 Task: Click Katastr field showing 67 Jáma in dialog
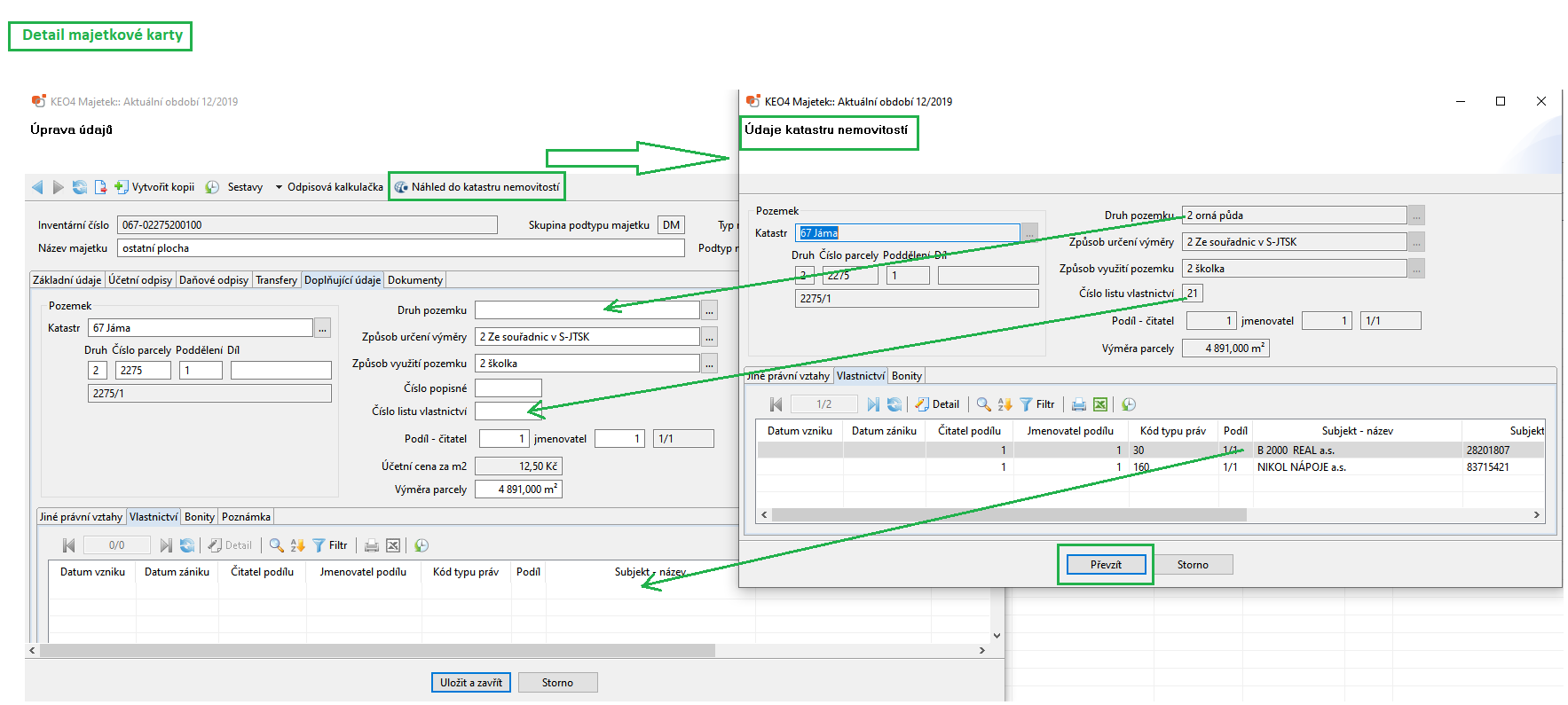tap(908, 233)
